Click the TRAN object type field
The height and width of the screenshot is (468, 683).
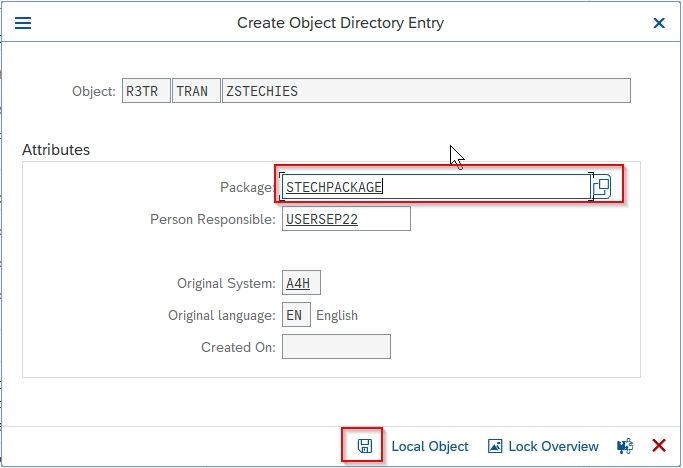196,91
